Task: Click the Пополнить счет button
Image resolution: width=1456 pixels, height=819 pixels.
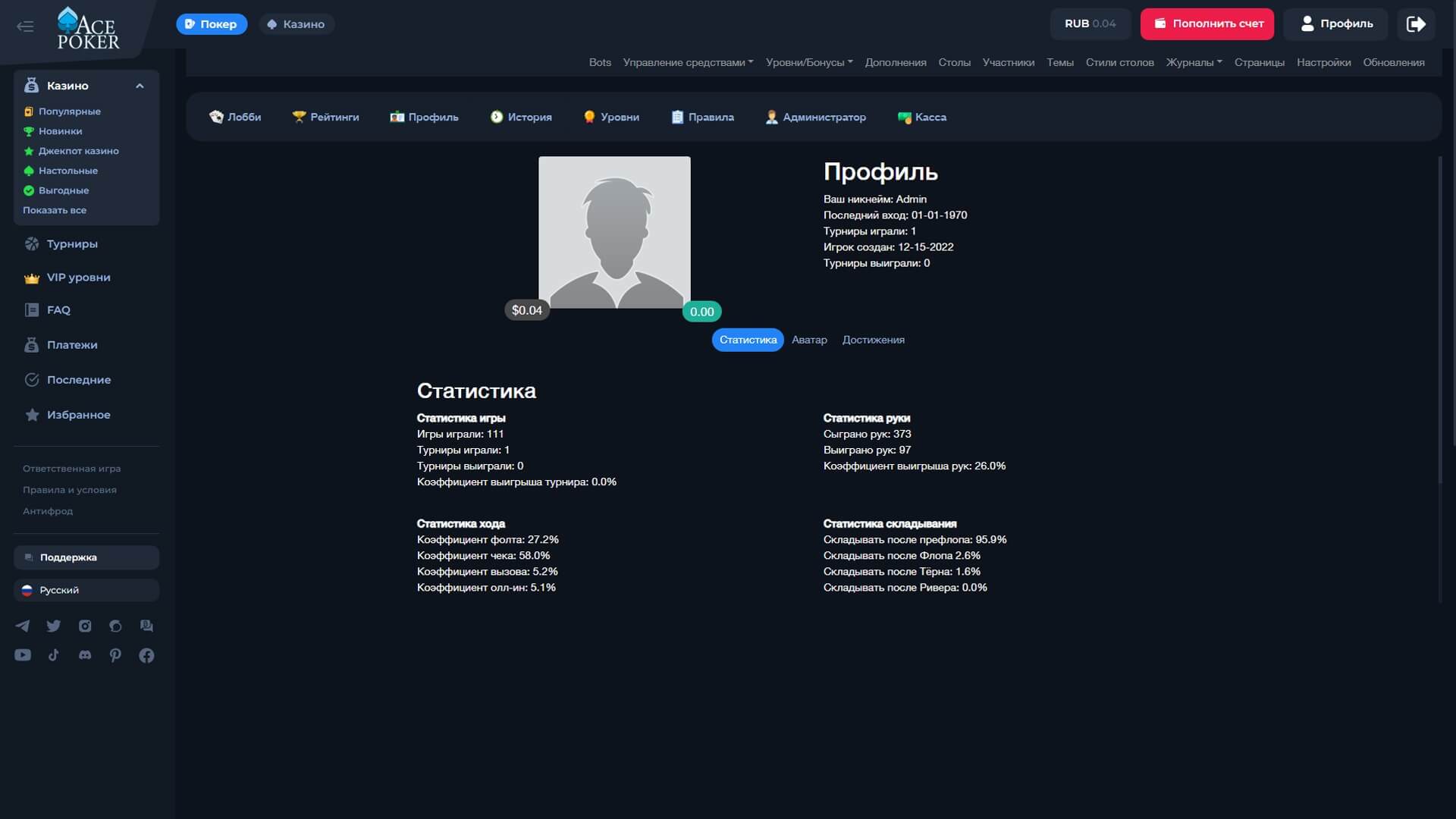Action: pyautogui.click(x=1207, y=24)
